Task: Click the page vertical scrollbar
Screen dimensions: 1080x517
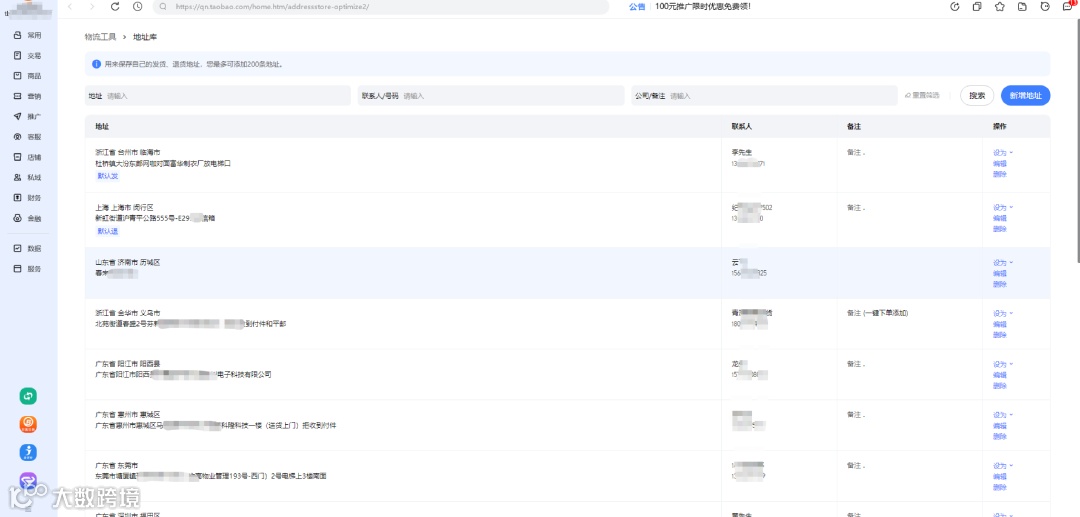Action: 1077,138
